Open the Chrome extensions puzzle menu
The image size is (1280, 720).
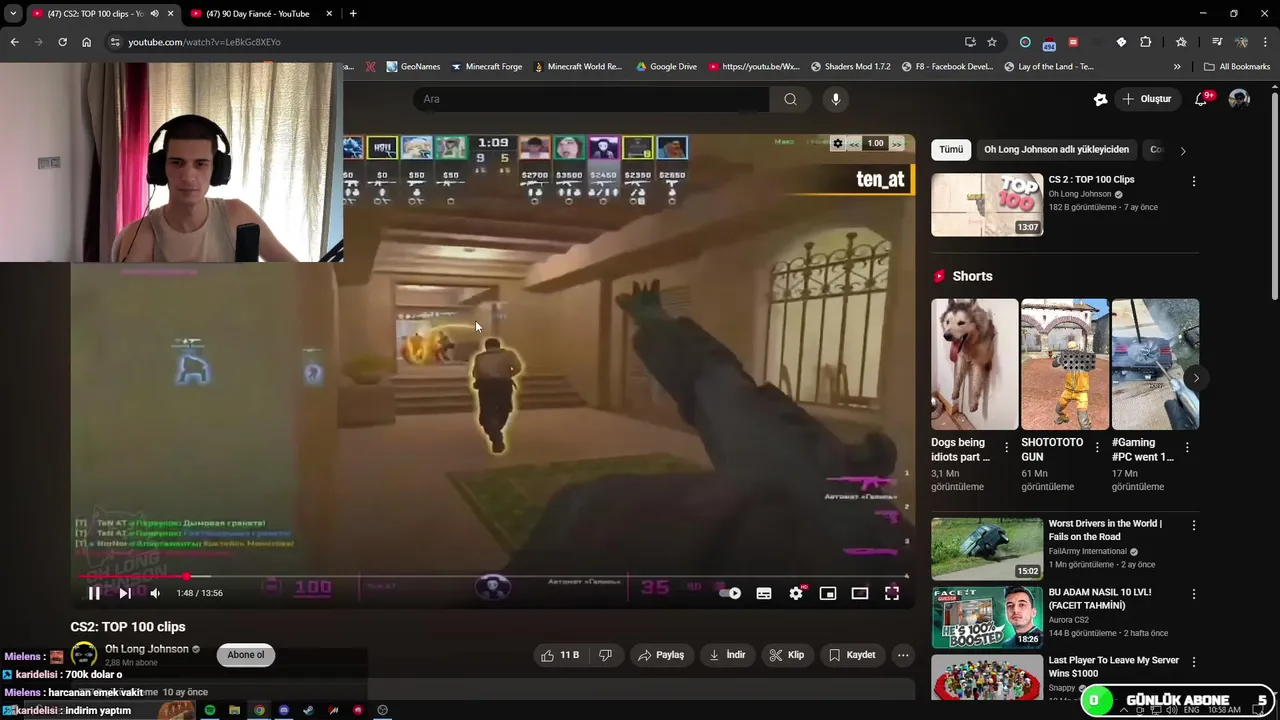click(x=1146, y=42)
